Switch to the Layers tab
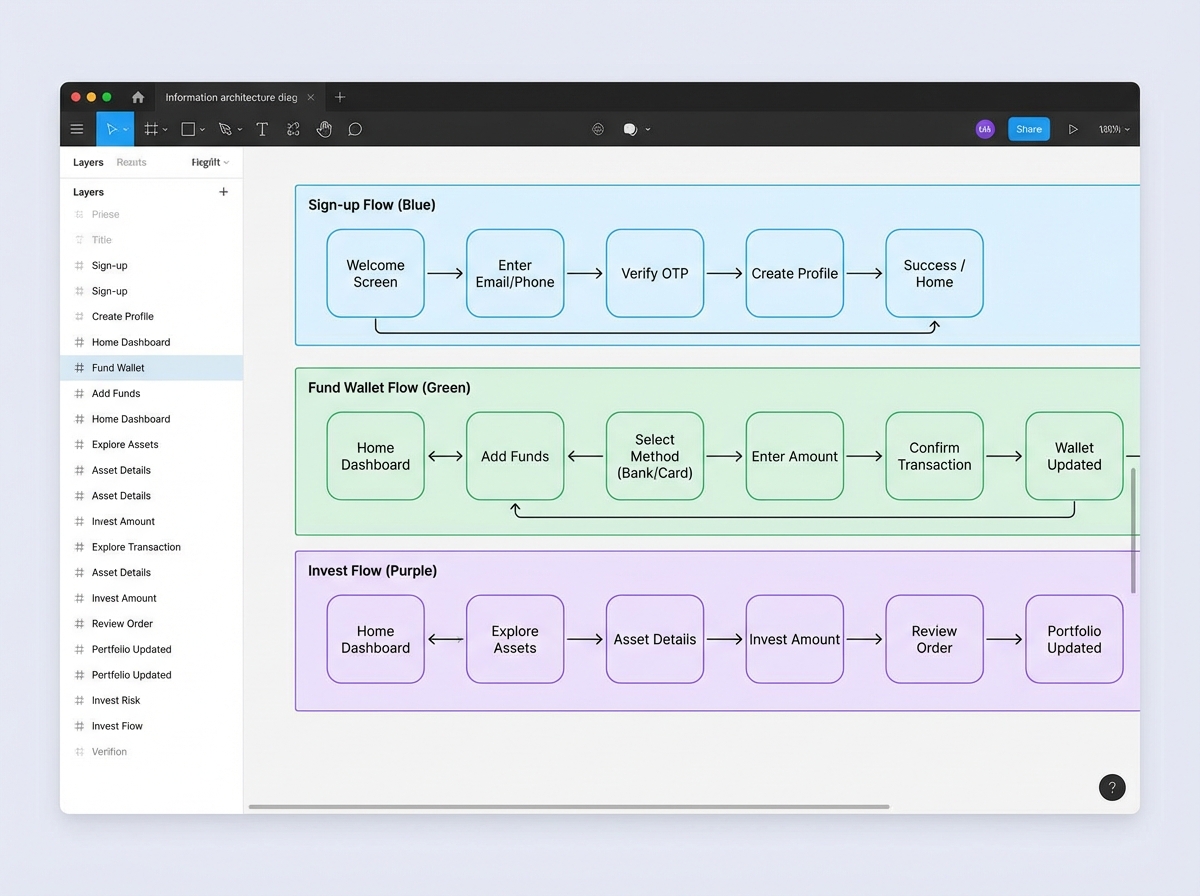This screenshot has height=896, width=1200. click(x=87, y=162)
